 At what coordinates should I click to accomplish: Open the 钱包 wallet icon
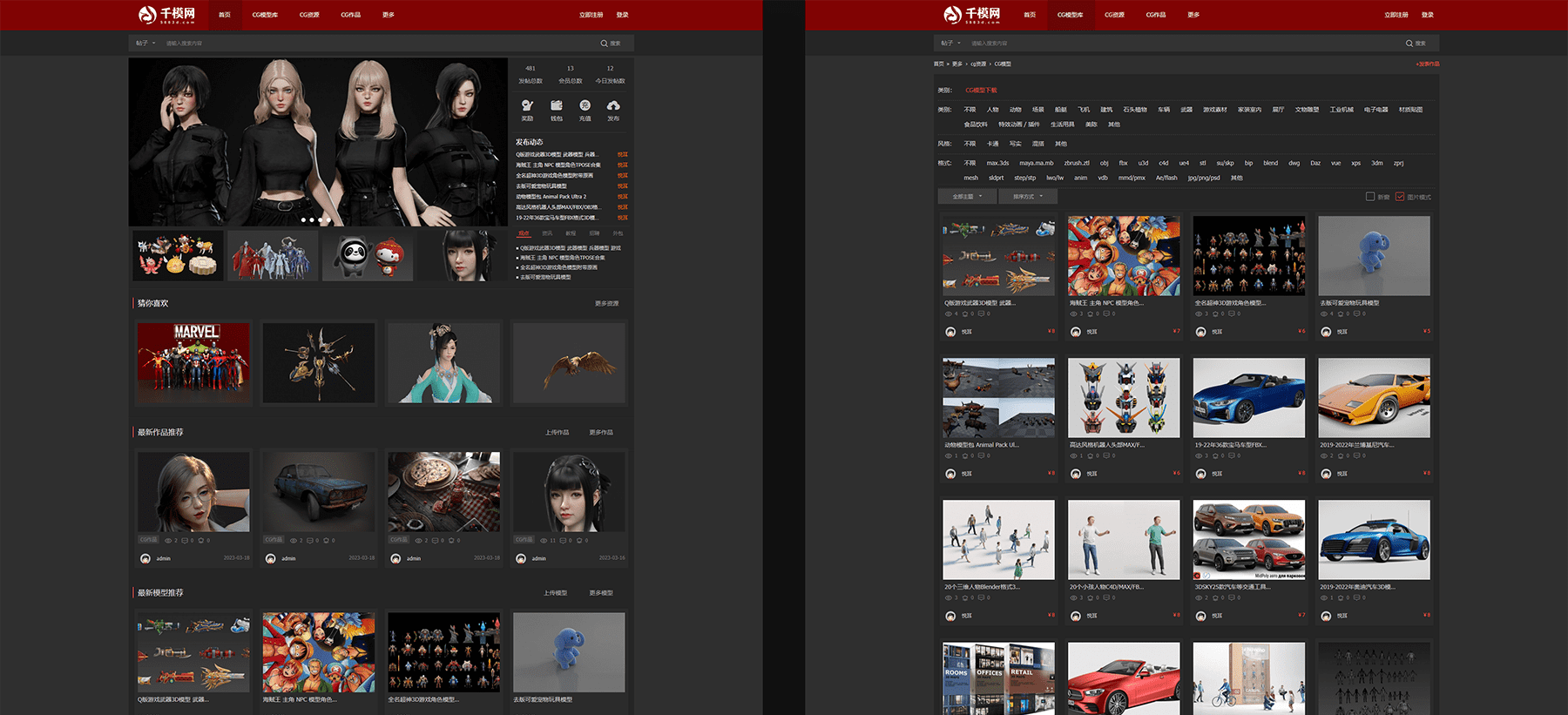(x=556, y=105)
